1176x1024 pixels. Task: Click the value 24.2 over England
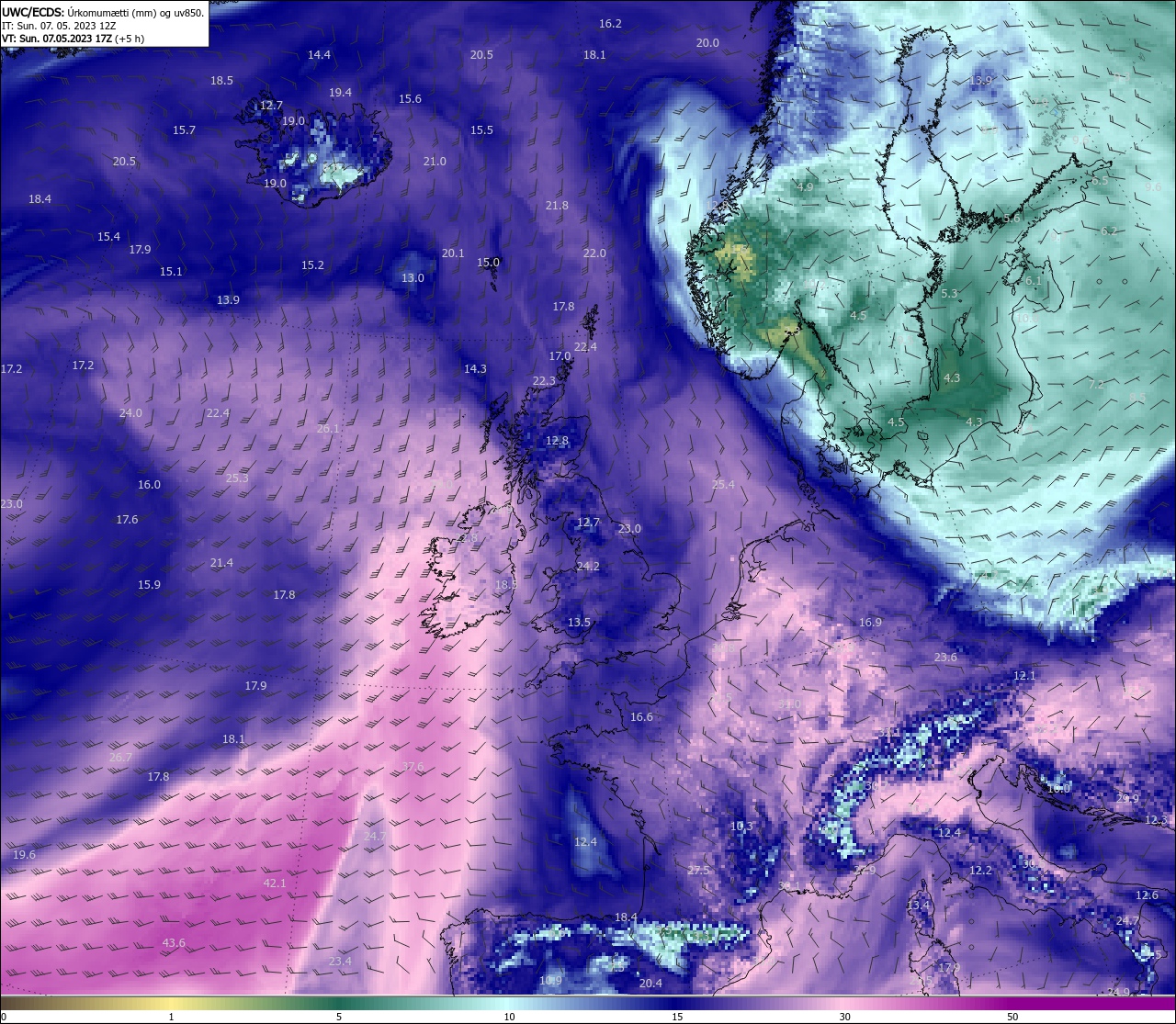point(588,567)
